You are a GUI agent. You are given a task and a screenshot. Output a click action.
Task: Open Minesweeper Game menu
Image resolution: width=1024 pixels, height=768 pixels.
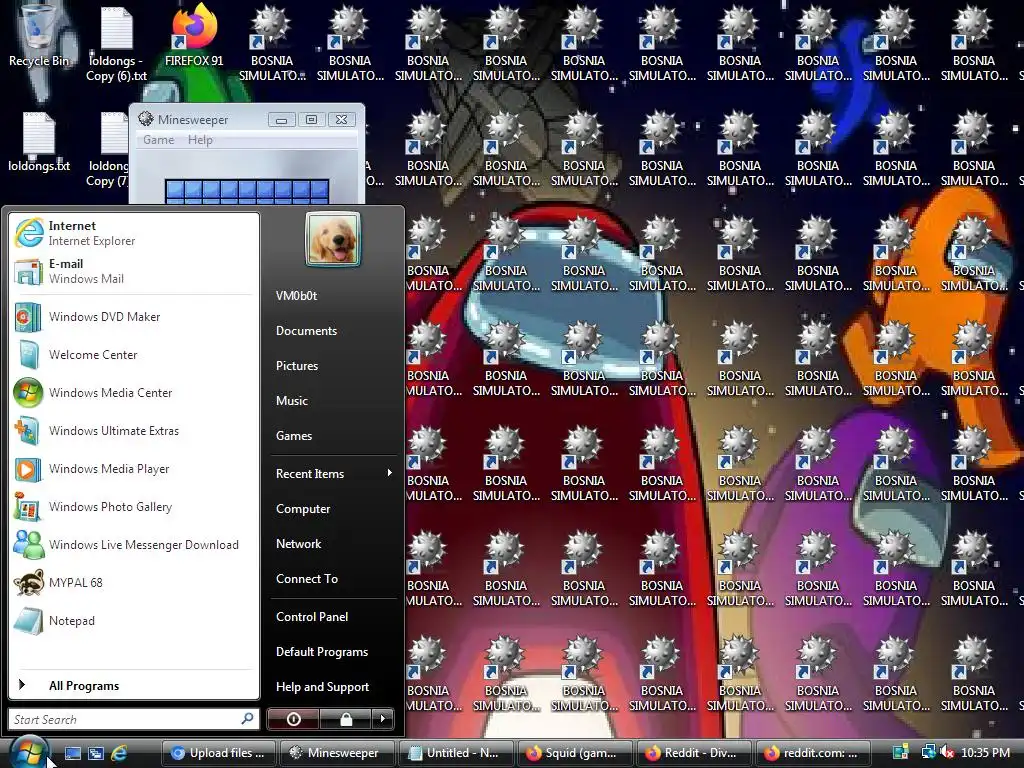pos(159,140)
